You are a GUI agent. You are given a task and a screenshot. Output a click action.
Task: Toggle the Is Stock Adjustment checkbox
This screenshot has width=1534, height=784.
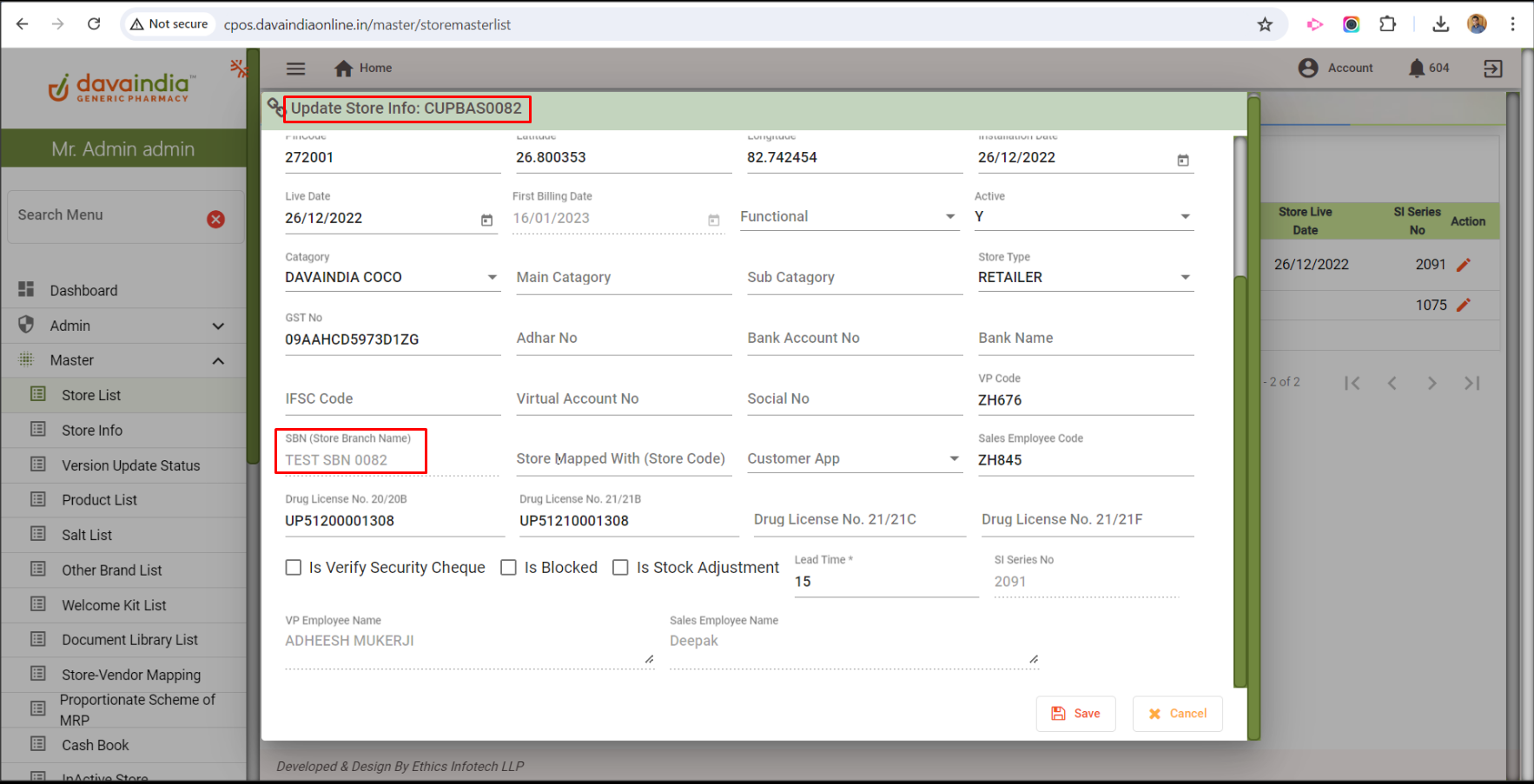(620, 567)
